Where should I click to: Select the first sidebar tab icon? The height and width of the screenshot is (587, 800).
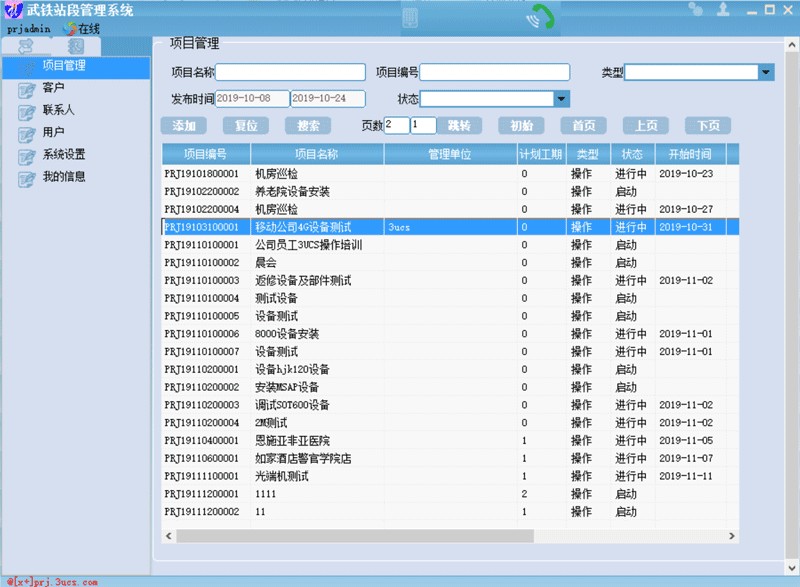26,46
